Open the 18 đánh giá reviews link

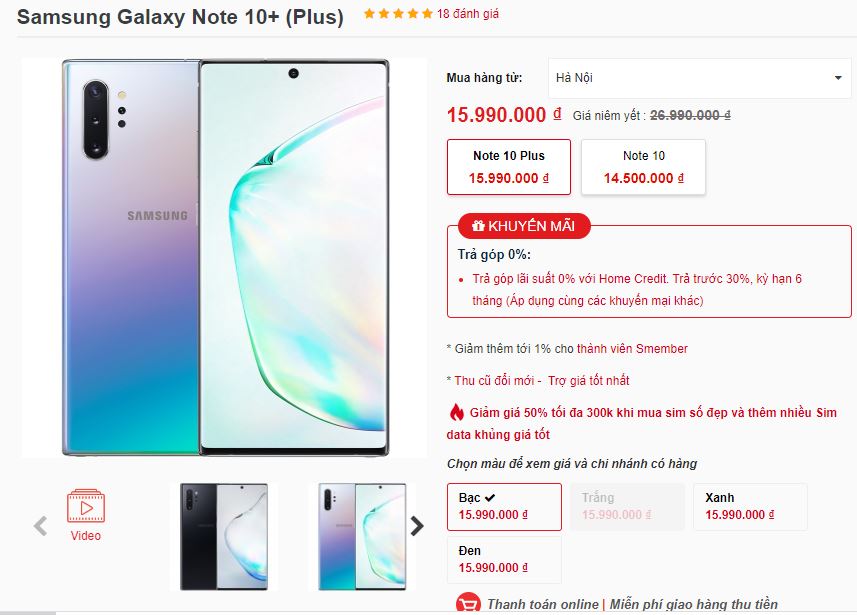tap(468, 14)
